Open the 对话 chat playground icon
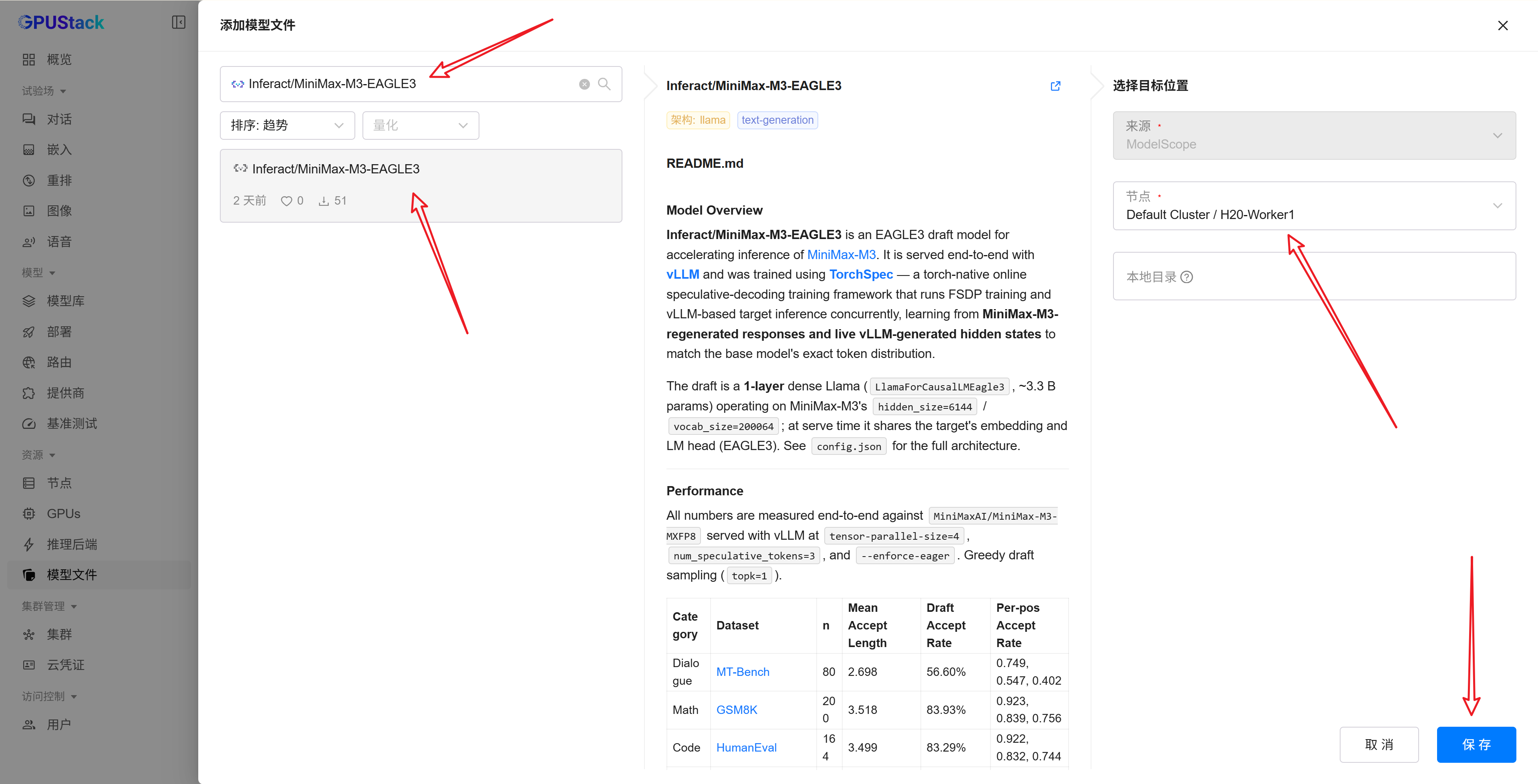 [29, 119]
